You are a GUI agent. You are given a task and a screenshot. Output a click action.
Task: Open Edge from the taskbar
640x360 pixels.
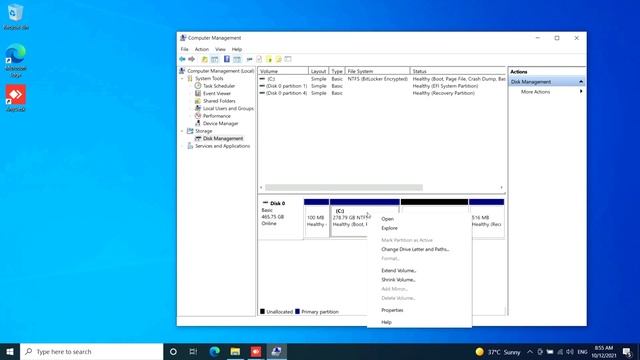pyautogui.click(x=215, y=351)
